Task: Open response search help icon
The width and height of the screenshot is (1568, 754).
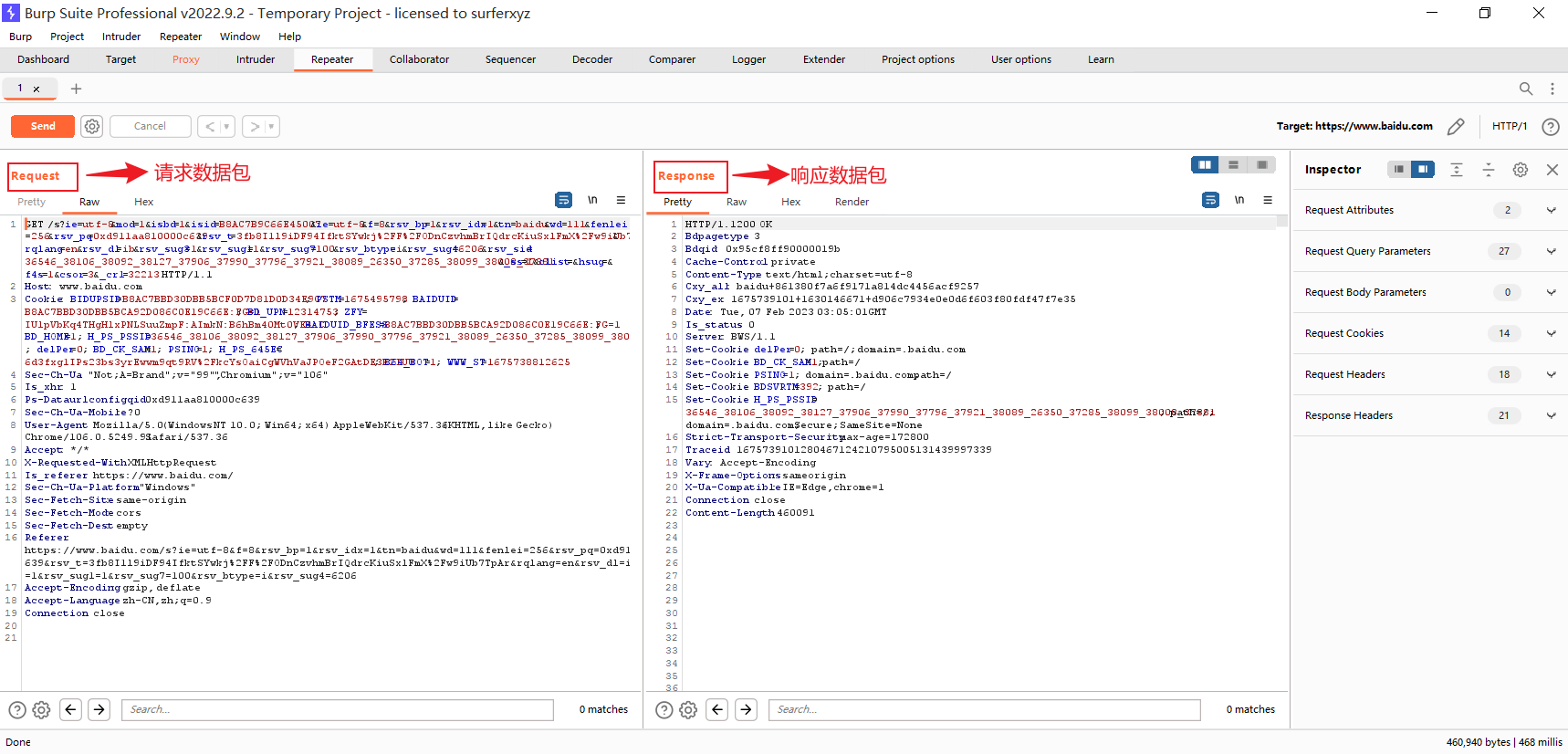Action: pyautogui.click(x=664, y=710)
